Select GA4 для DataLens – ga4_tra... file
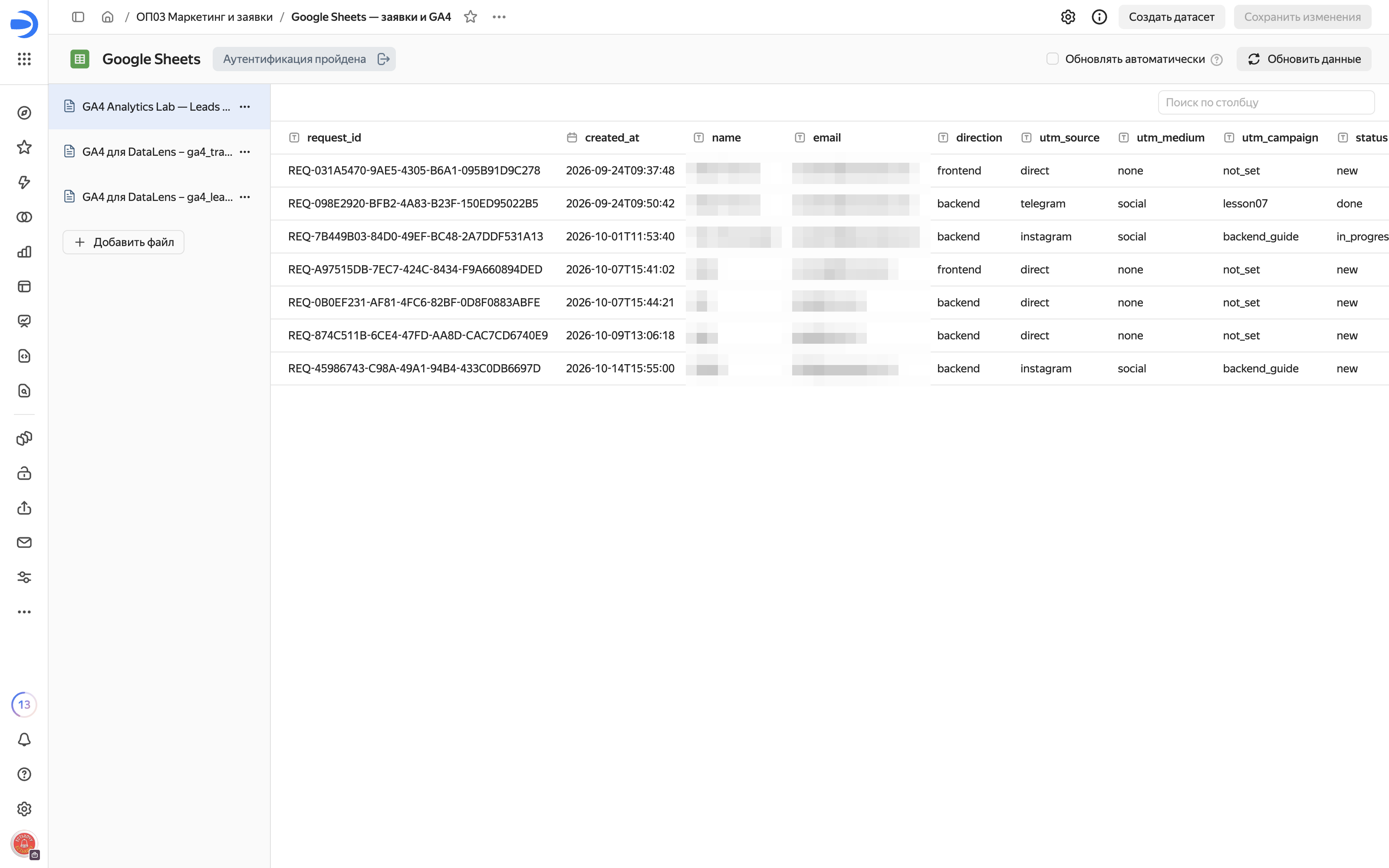The width and height of the screenshot is (1389, 868). pos(159,151)
